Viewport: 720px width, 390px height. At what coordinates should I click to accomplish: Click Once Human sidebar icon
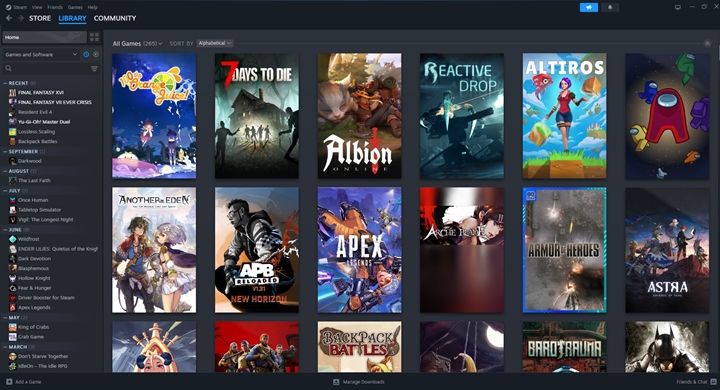pyautogui.click(x=12, y=200)
